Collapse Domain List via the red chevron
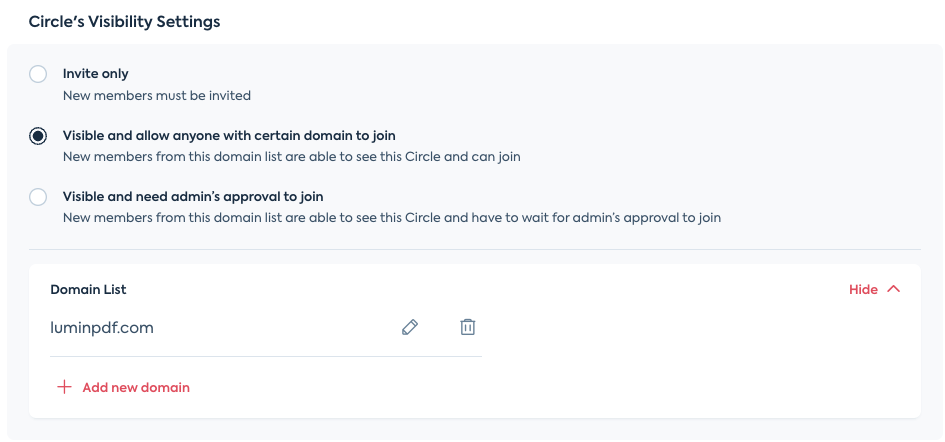This screenshot has width=945, height=442. [894, 289]
